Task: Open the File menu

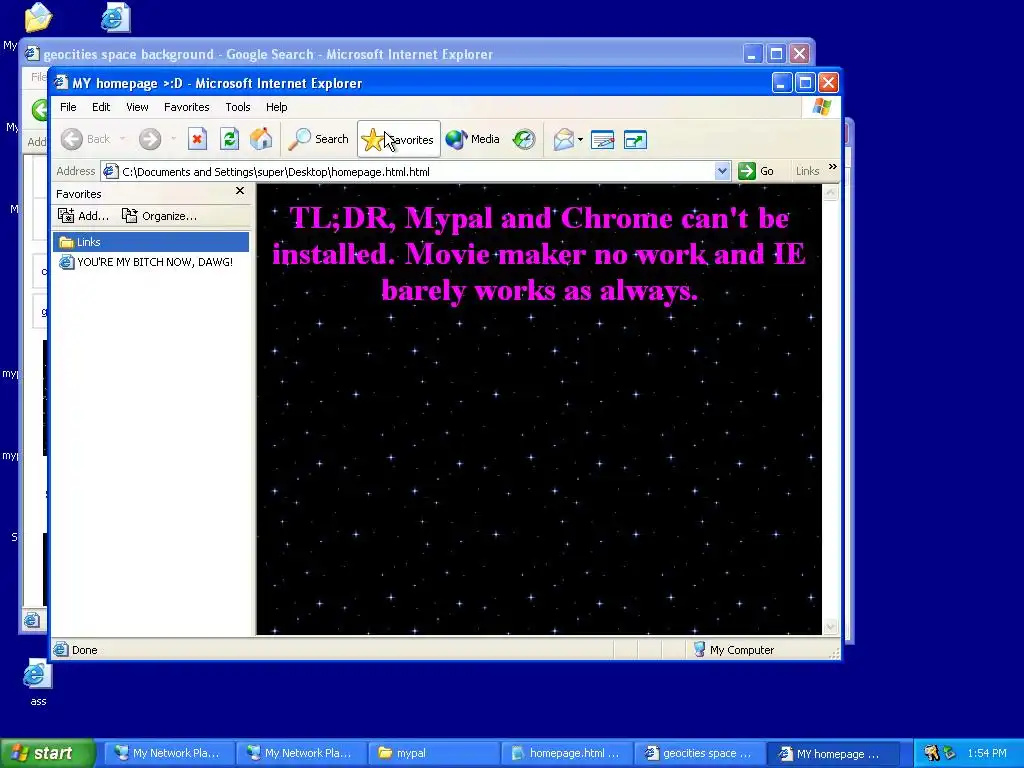Action: (68, 107)
